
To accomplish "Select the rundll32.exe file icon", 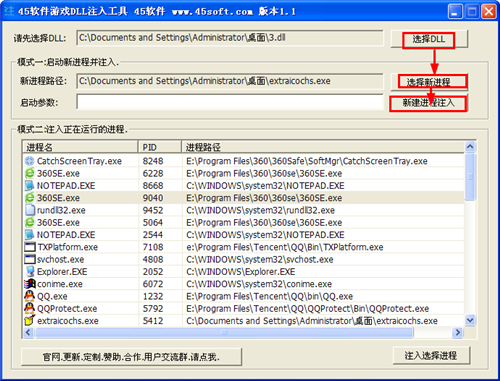I will coord(30,210).
